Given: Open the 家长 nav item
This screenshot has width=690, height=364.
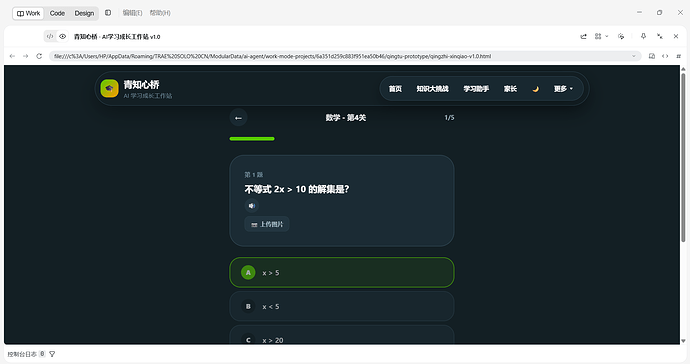Looking at the screenshot, I should [x=510, y=89].
